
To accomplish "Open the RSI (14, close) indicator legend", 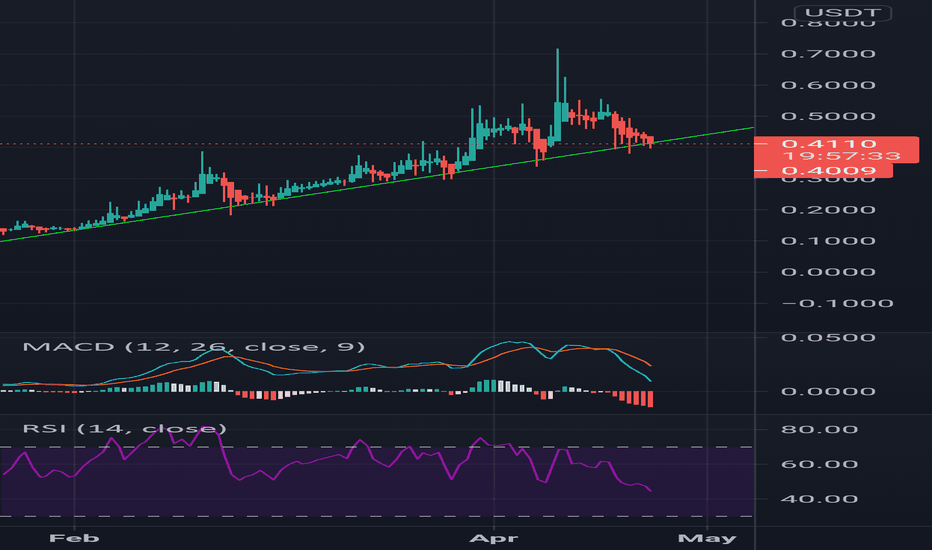I will (124, 429).
